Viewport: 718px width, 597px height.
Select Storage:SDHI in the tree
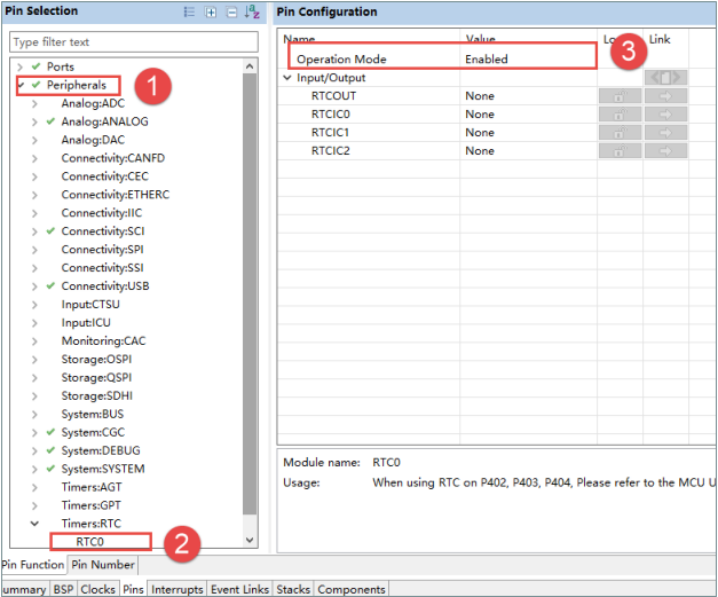click(x=97, y=396)
